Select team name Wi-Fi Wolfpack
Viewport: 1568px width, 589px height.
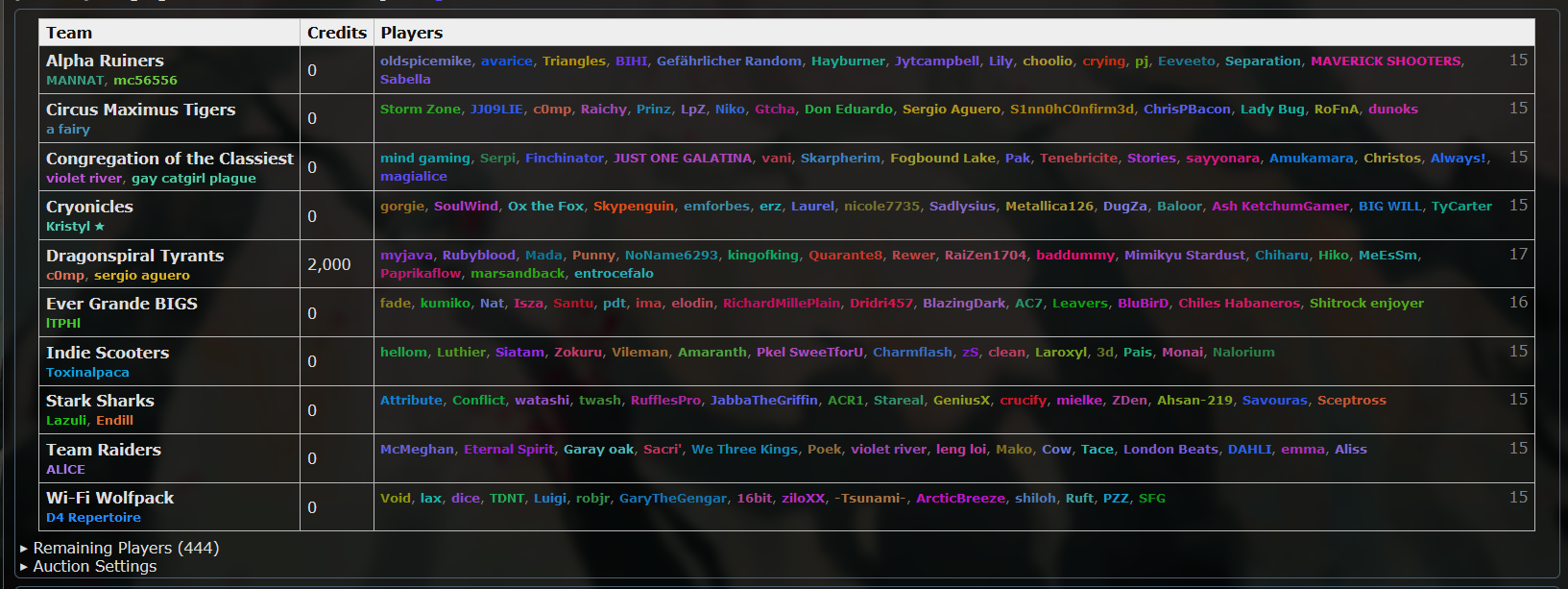[x=109, y=498]
